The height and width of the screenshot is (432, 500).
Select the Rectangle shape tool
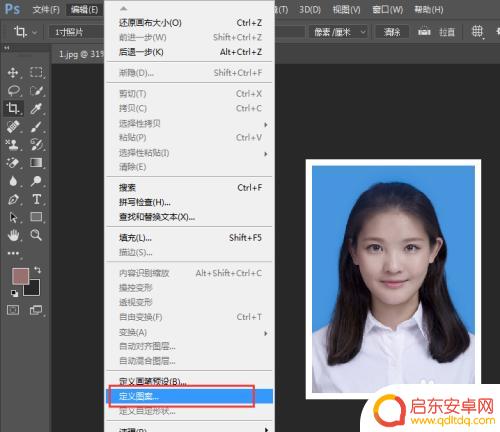click(x=36, y=217)
